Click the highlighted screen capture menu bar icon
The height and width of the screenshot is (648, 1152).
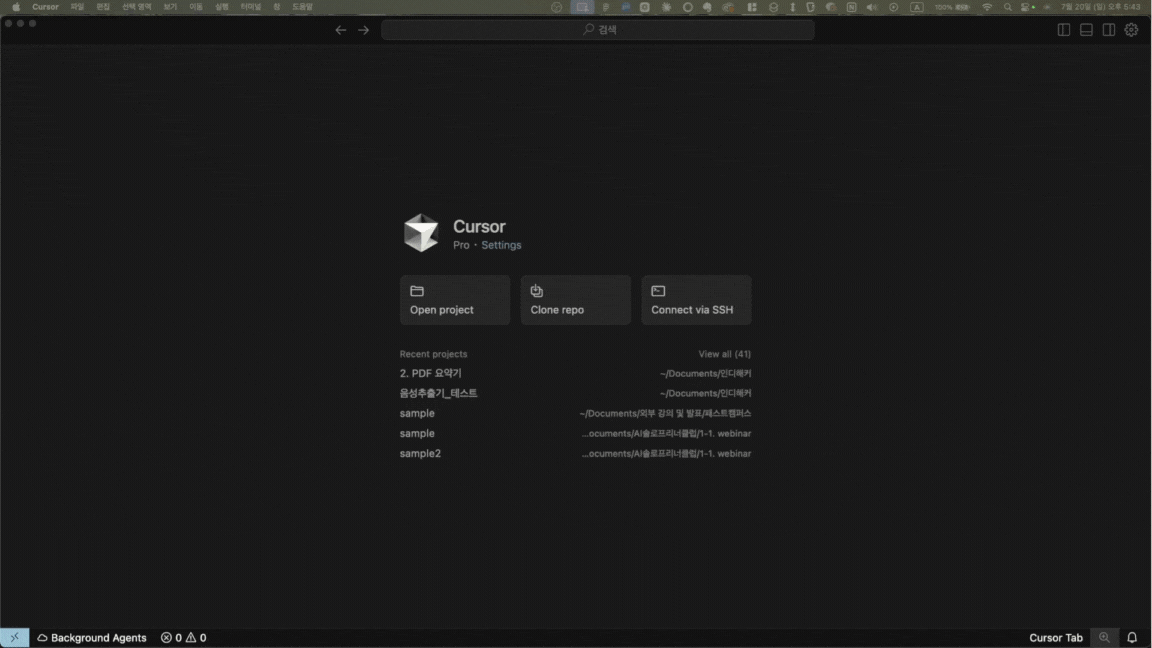point(583,7)
